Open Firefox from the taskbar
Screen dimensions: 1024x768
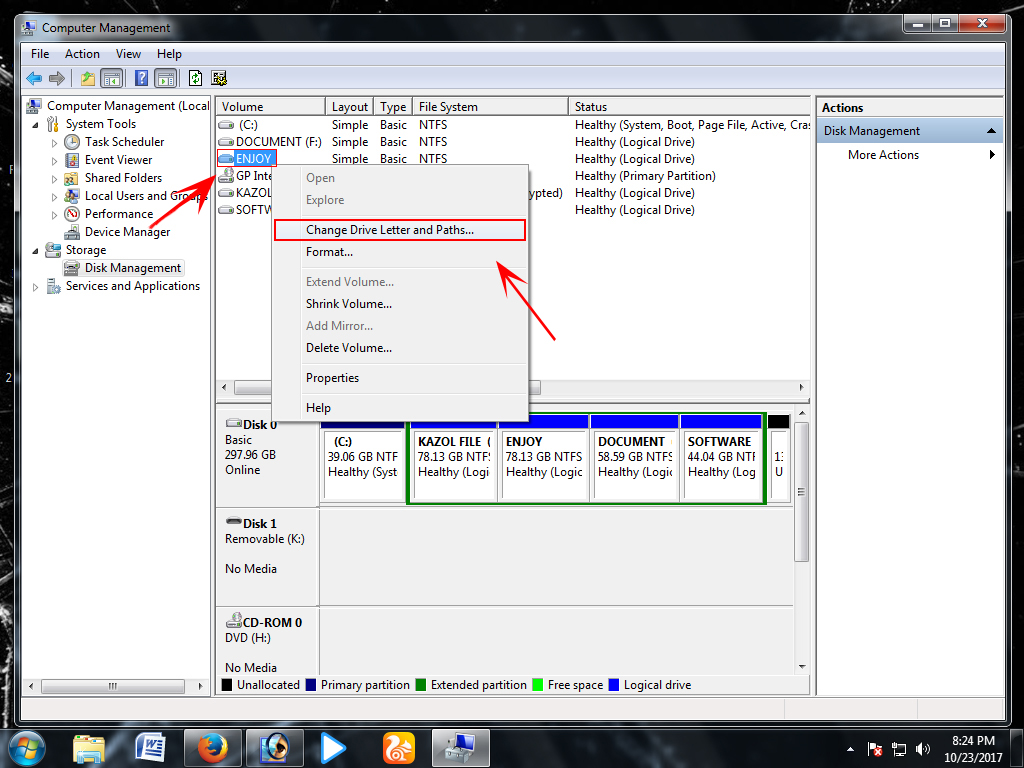point(212,748)
